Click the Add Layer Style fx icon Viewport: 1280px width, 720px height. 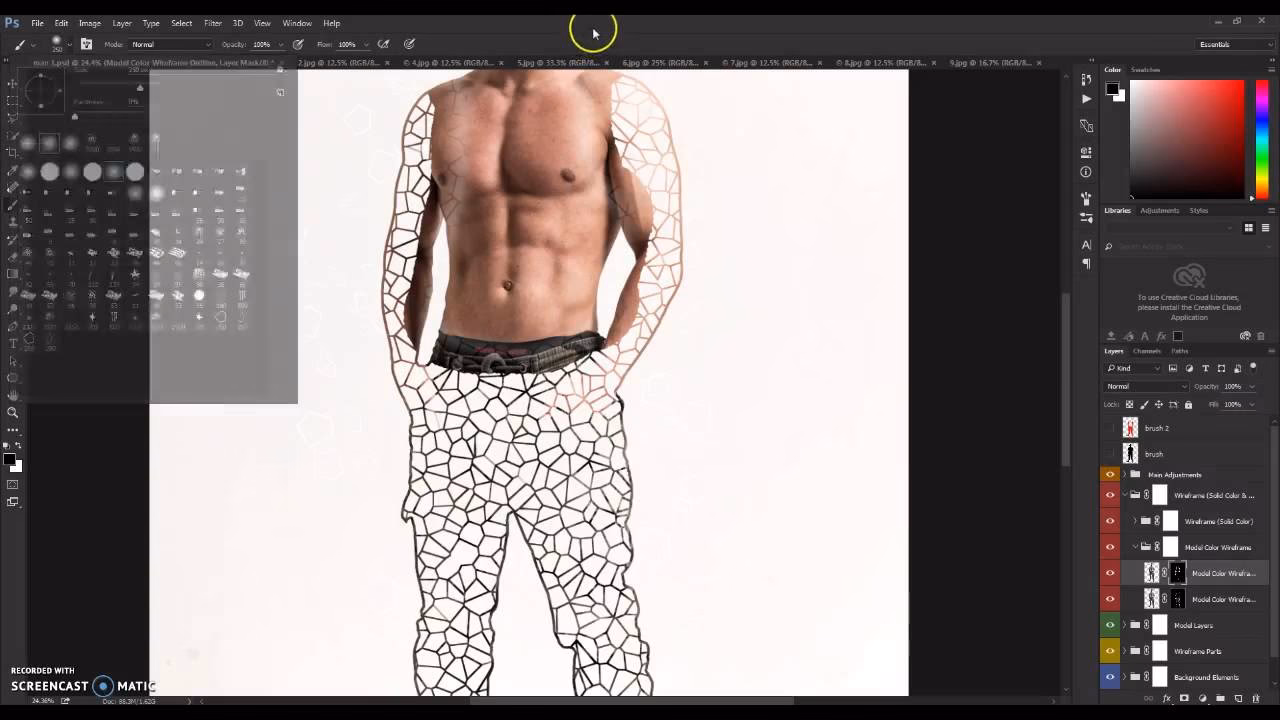[x=1166, y=698]
